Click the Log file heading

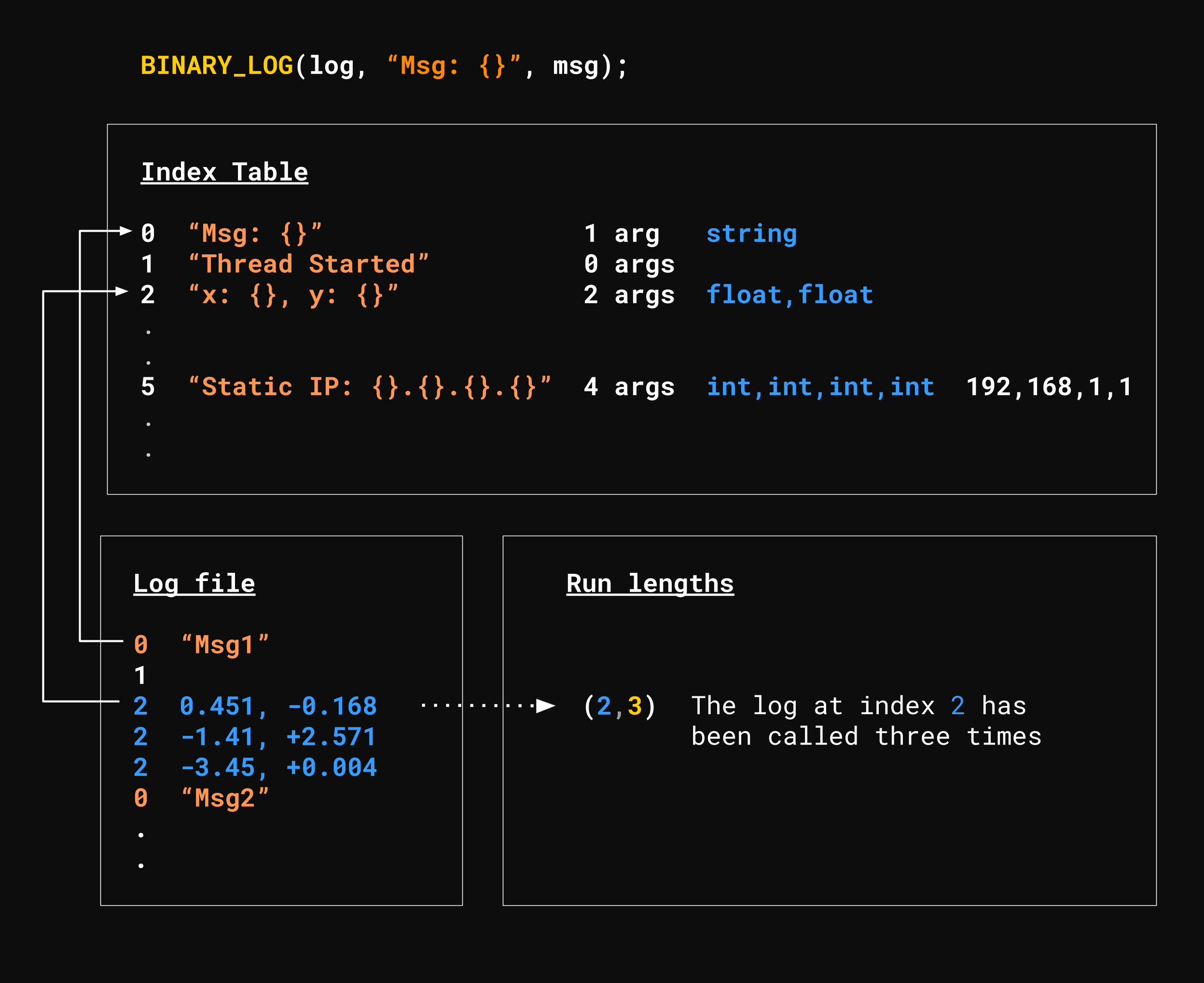tap(194, 584)
